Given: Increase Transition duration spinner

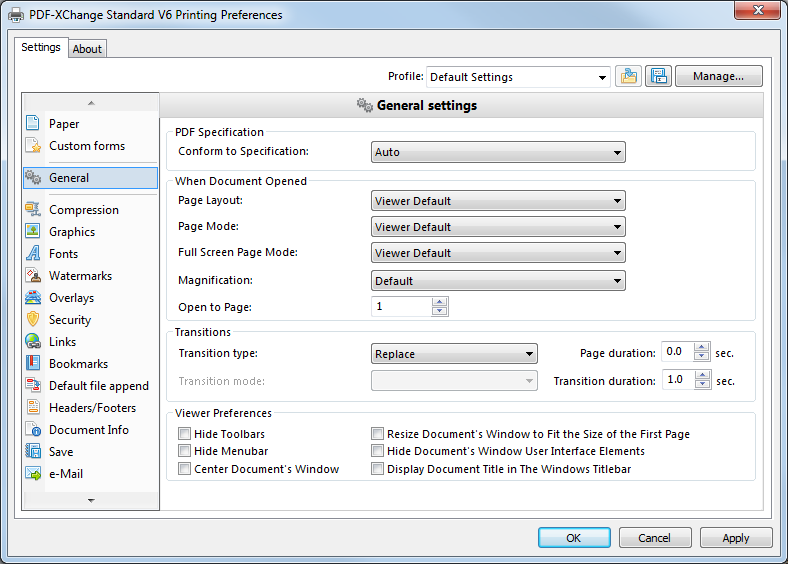Looking at the screenshot, I should 702,375.
